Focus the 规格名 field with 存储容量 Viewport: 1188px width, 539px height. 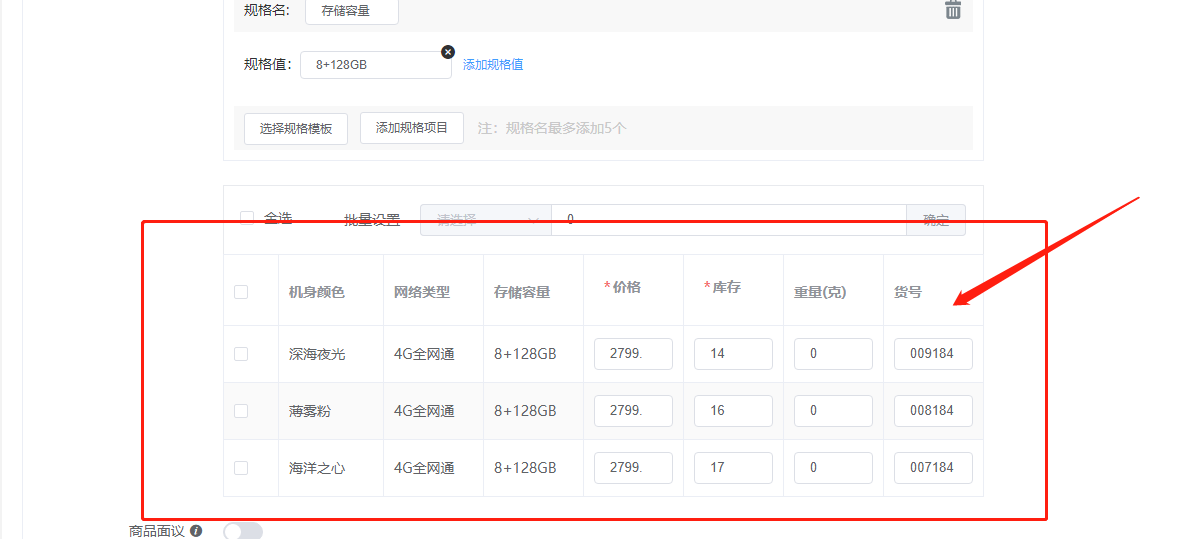point(352,11)
